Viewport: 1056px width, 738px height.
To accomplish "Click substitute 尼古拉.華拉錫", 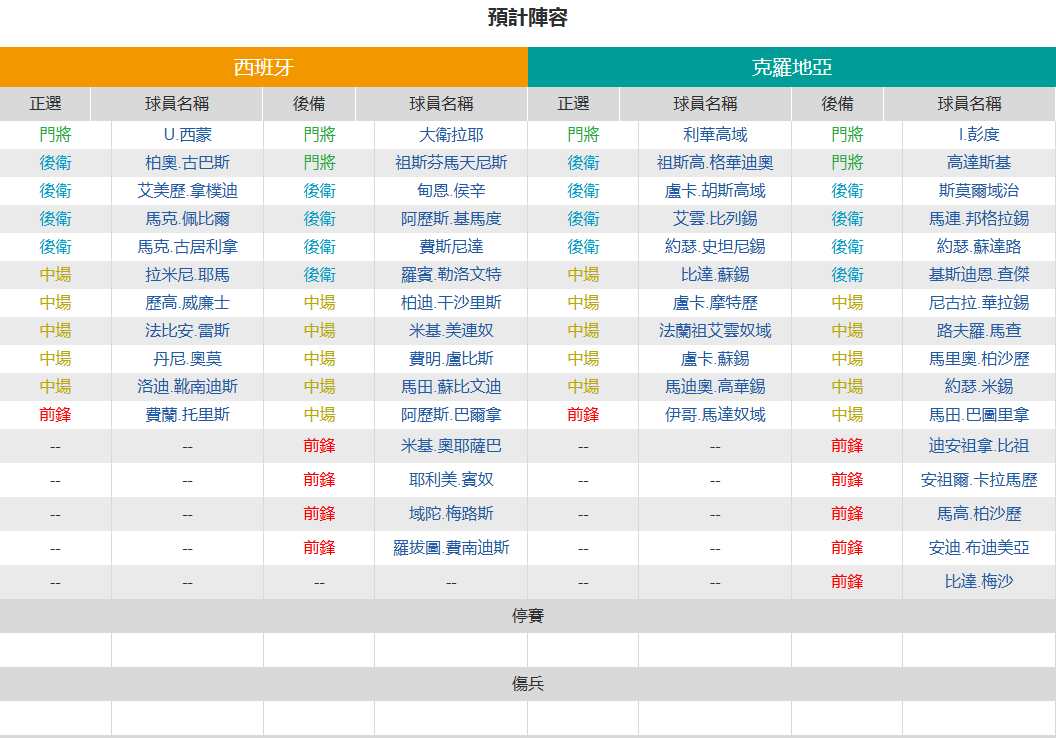I will pos(979,303).
